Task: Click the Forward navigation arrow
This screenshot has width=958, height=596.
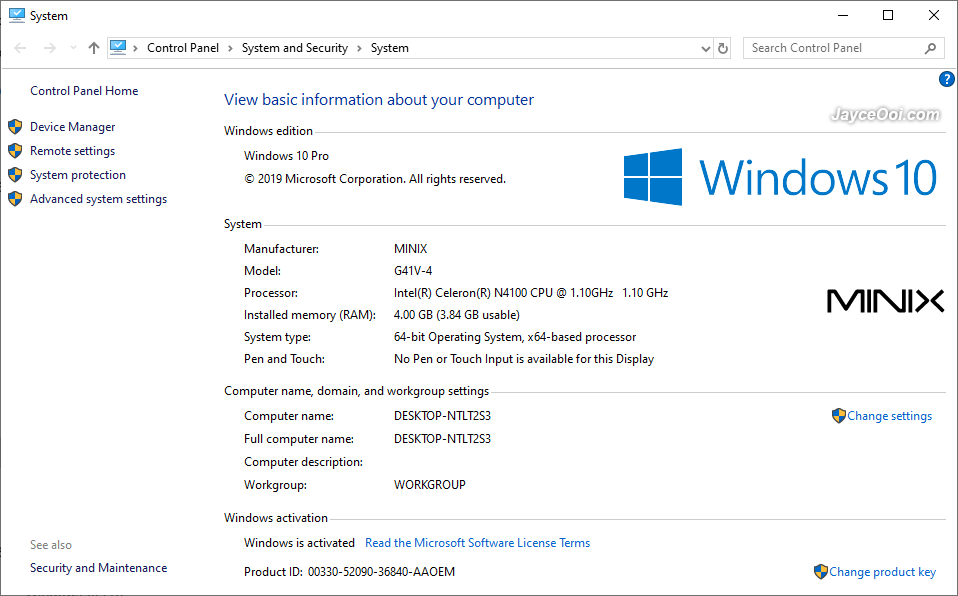Action: tap(49, 48)
